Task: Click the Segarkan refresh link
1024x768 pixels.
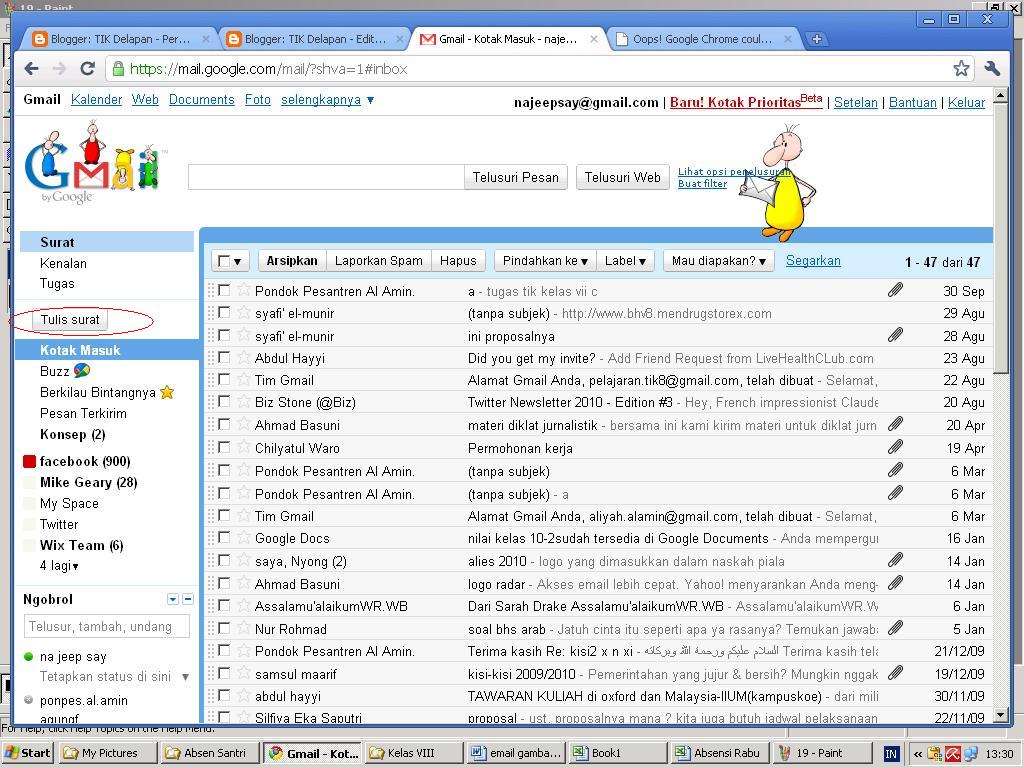Action: click(813, 261)
